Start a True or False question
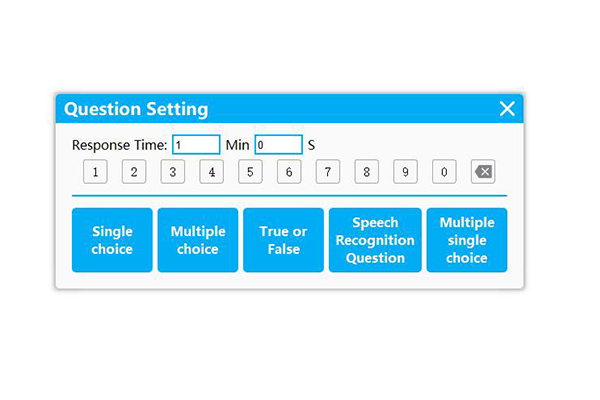 coord(284,240)
